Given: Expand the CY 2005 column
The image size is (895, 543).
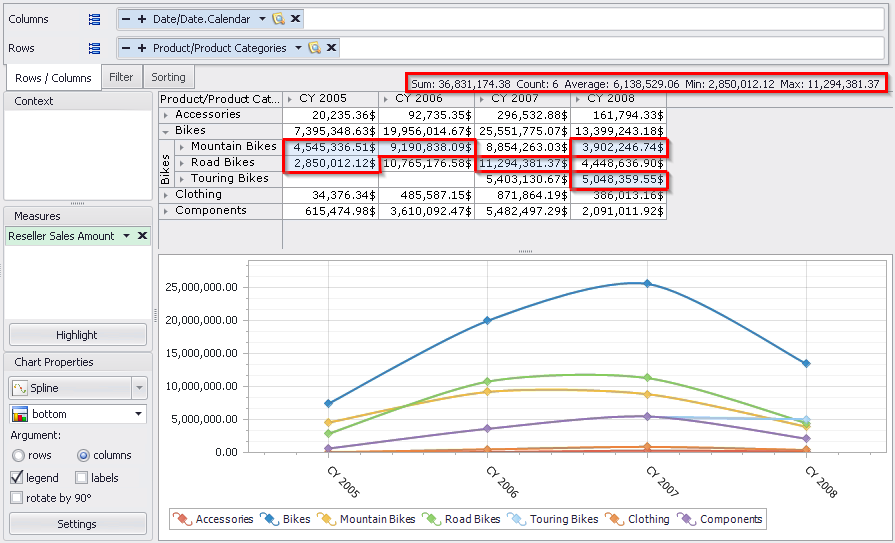Looking at the screenshot, I should 290,99.
